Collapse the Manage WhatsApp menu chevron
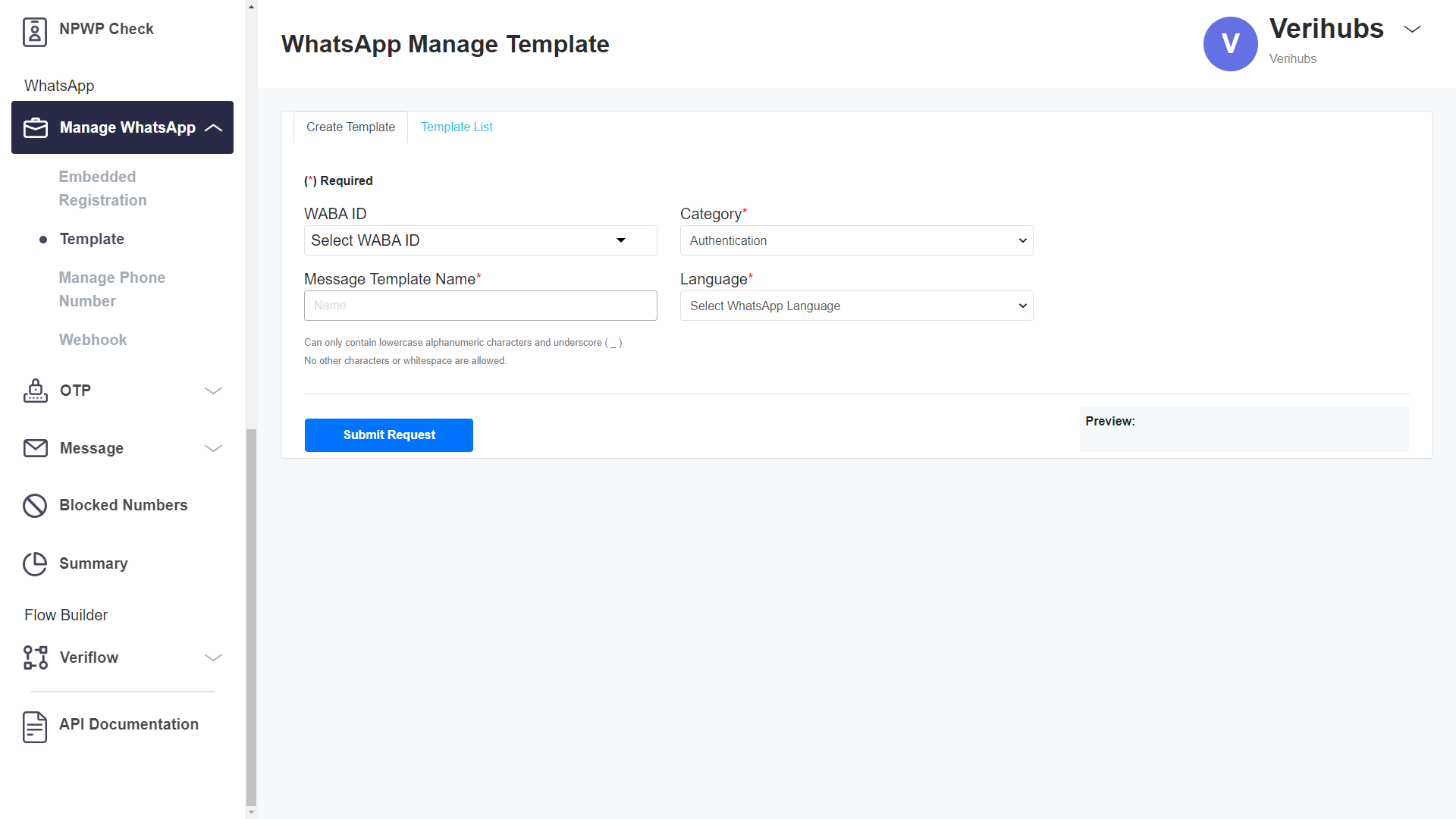1456x819 pixels. tap(214, 128)
